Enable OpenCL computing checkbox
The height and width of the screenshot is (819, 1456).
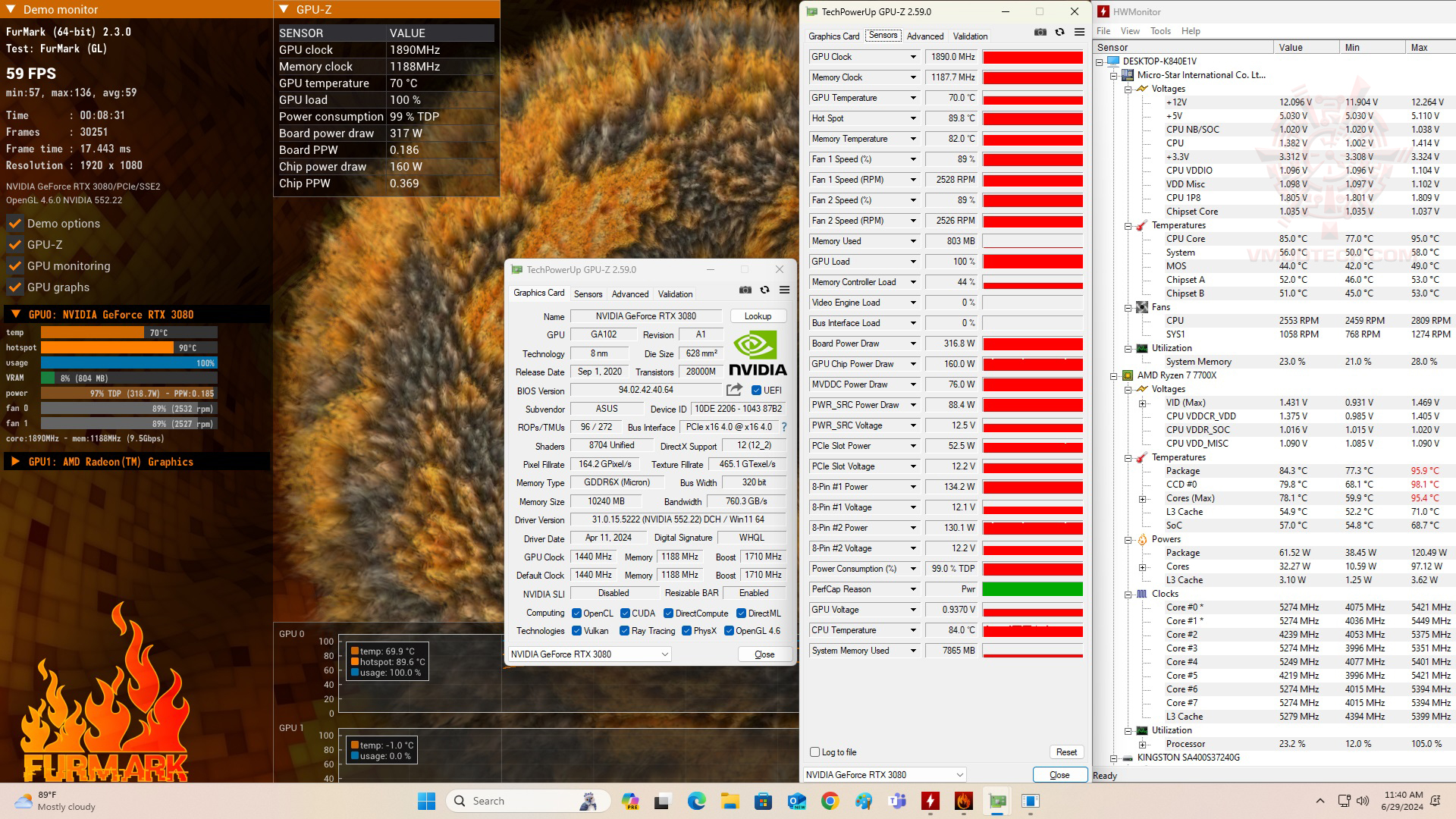click(576, 612)
